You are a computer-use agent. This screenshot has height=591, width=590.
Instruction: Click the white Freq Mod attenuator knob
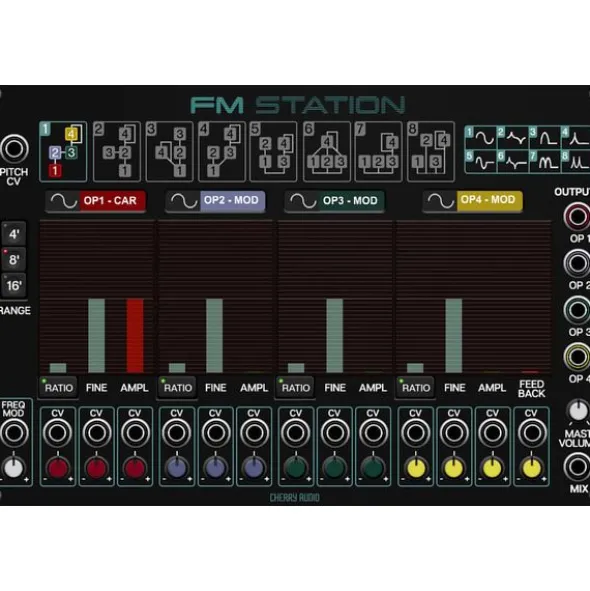(14, 469)
